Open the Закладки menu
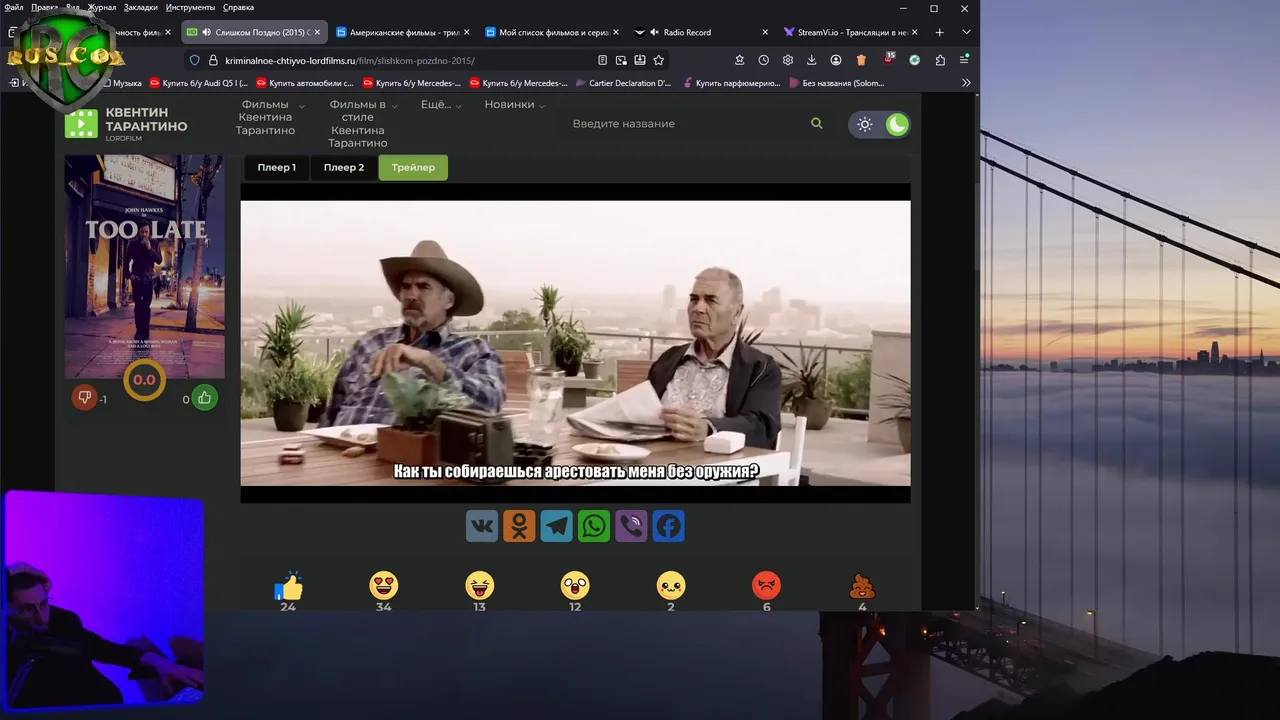 click(141, 7)
